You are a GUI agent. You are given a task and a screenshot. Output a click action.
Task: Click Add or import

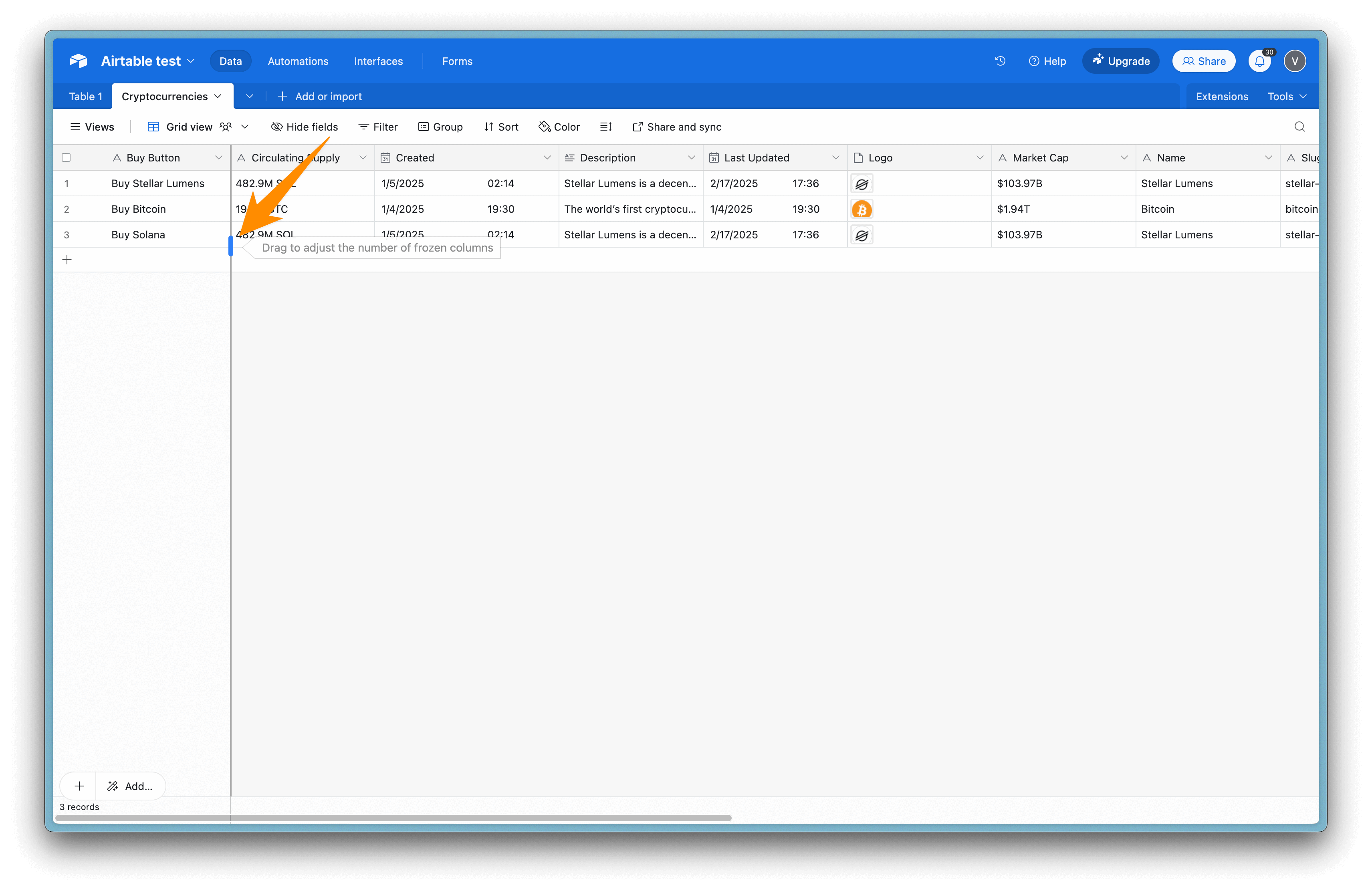pyautogui.click(x=320, y=96)
